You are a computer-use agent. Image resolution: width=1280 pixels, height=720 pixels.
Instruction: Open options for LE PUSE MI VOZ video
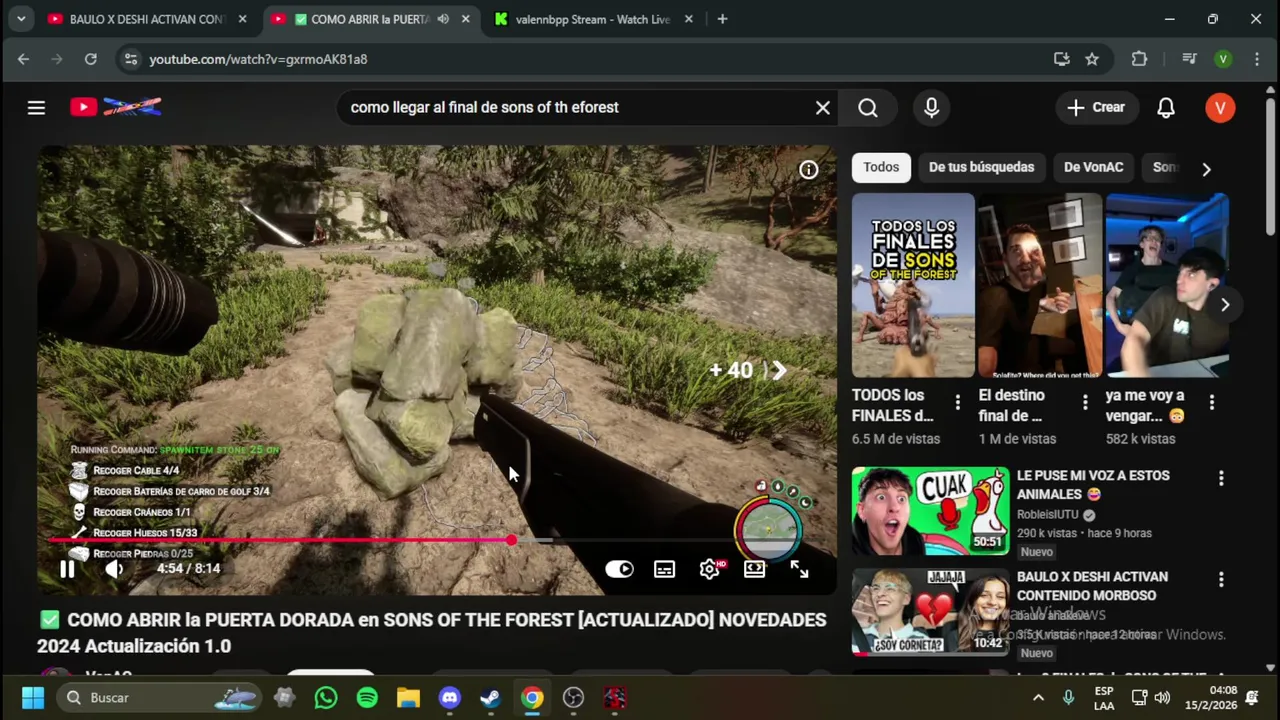(1220, 479)
